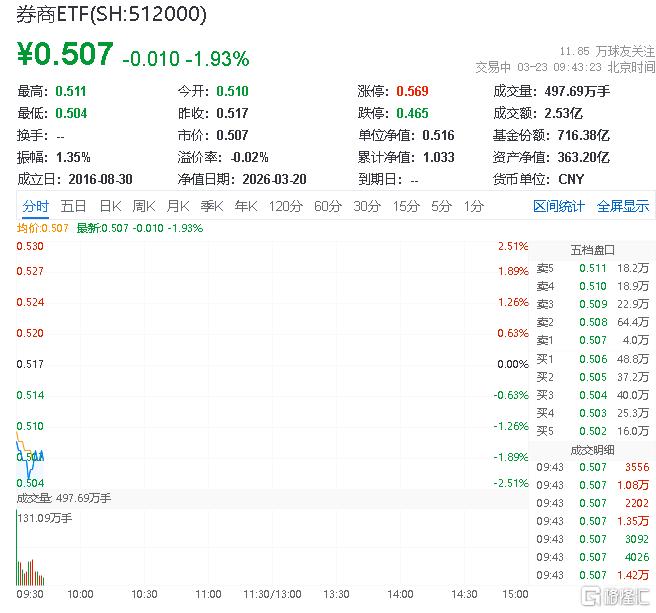Image resolution: width=656 pixels, height=613 pixels.
Task: Select the 买4 order row at 0.503
Action: (592, 413)
